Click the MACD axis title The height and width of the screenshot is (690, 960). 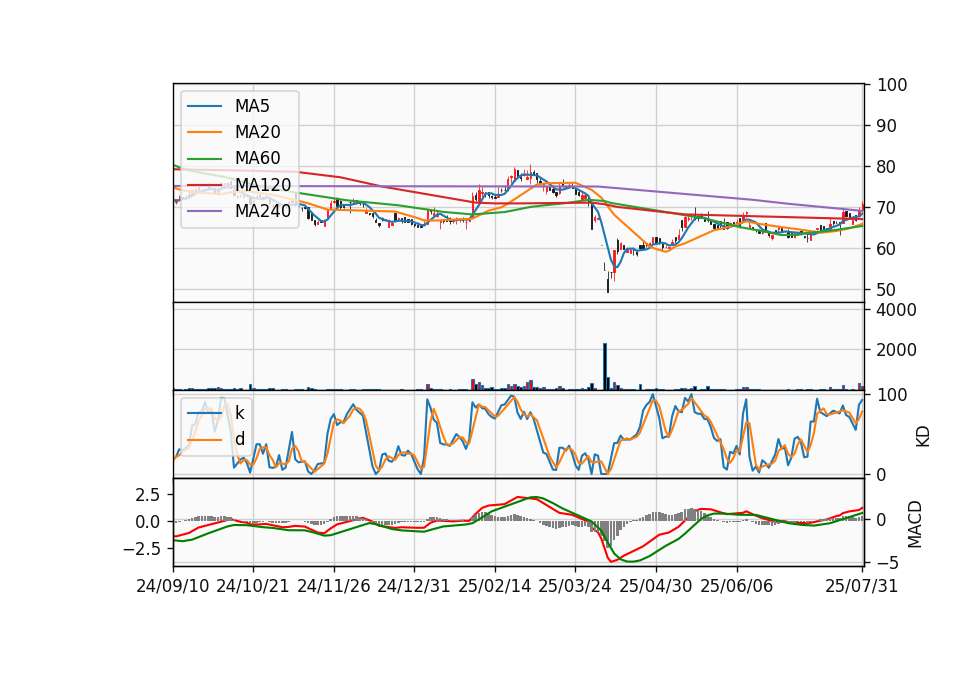click(915, 524)
